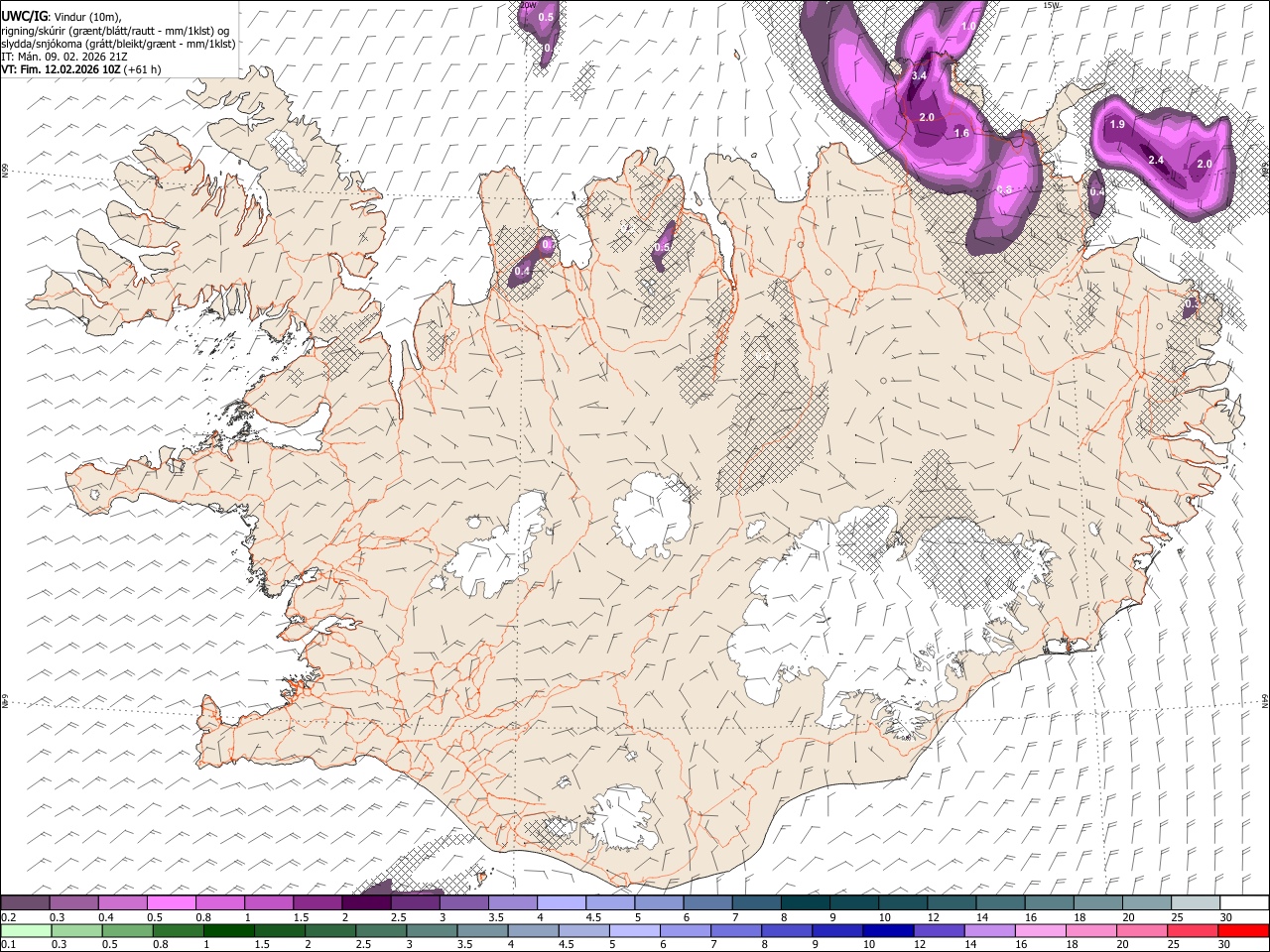Screen dimensions: 1270x952
Task: Select lower-row light purple swatch between 14 and 16
Action: point(990,930)
